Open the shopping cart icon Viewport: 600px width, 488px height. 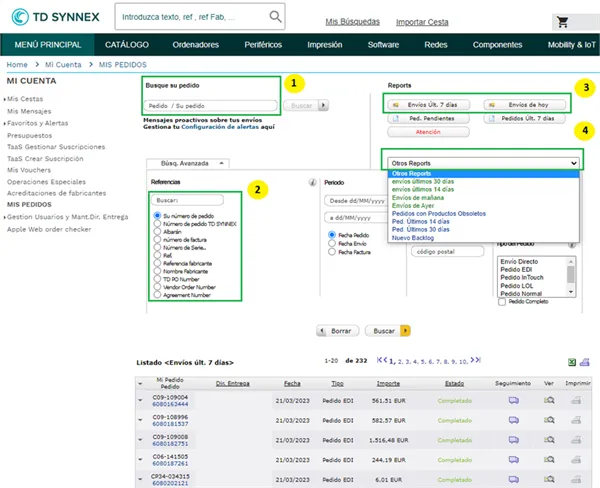(x=563, y=20)
